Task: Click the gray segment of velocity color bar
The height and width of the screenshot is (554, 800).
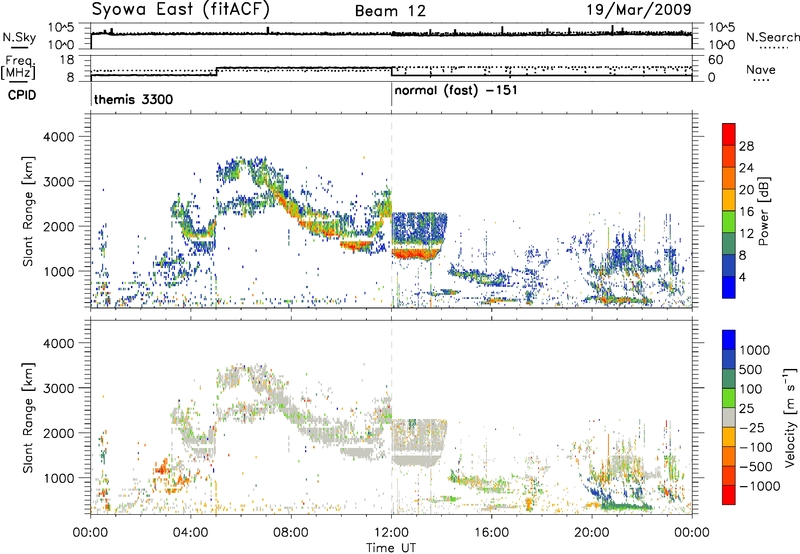Action: (729, 417)
